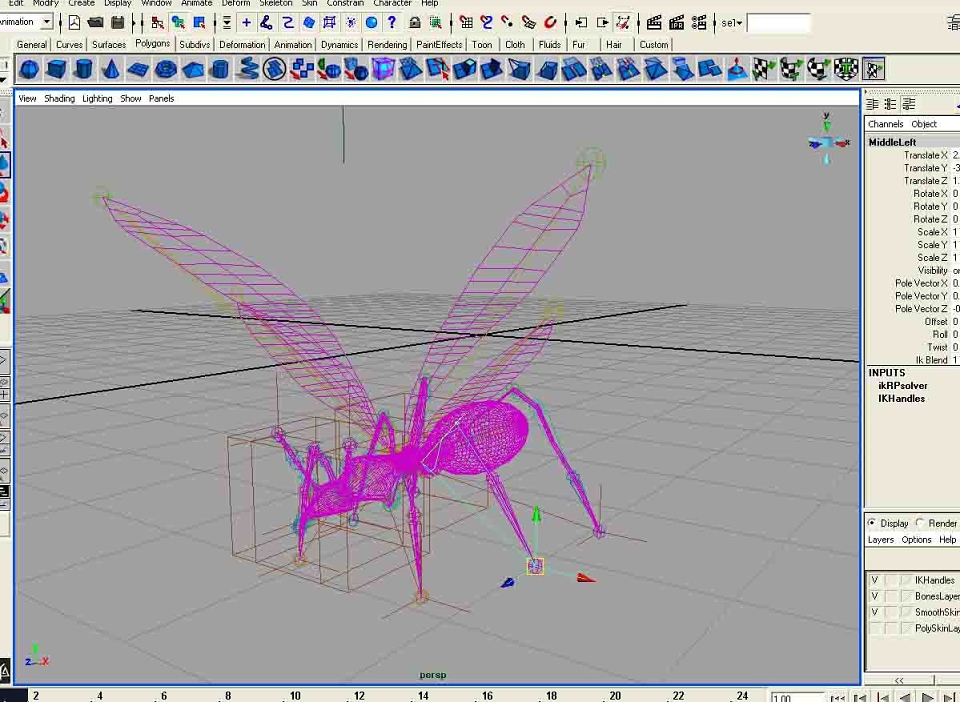Open Layers menu in layer editor
This screenshot has height=702, width=960.
880,540
